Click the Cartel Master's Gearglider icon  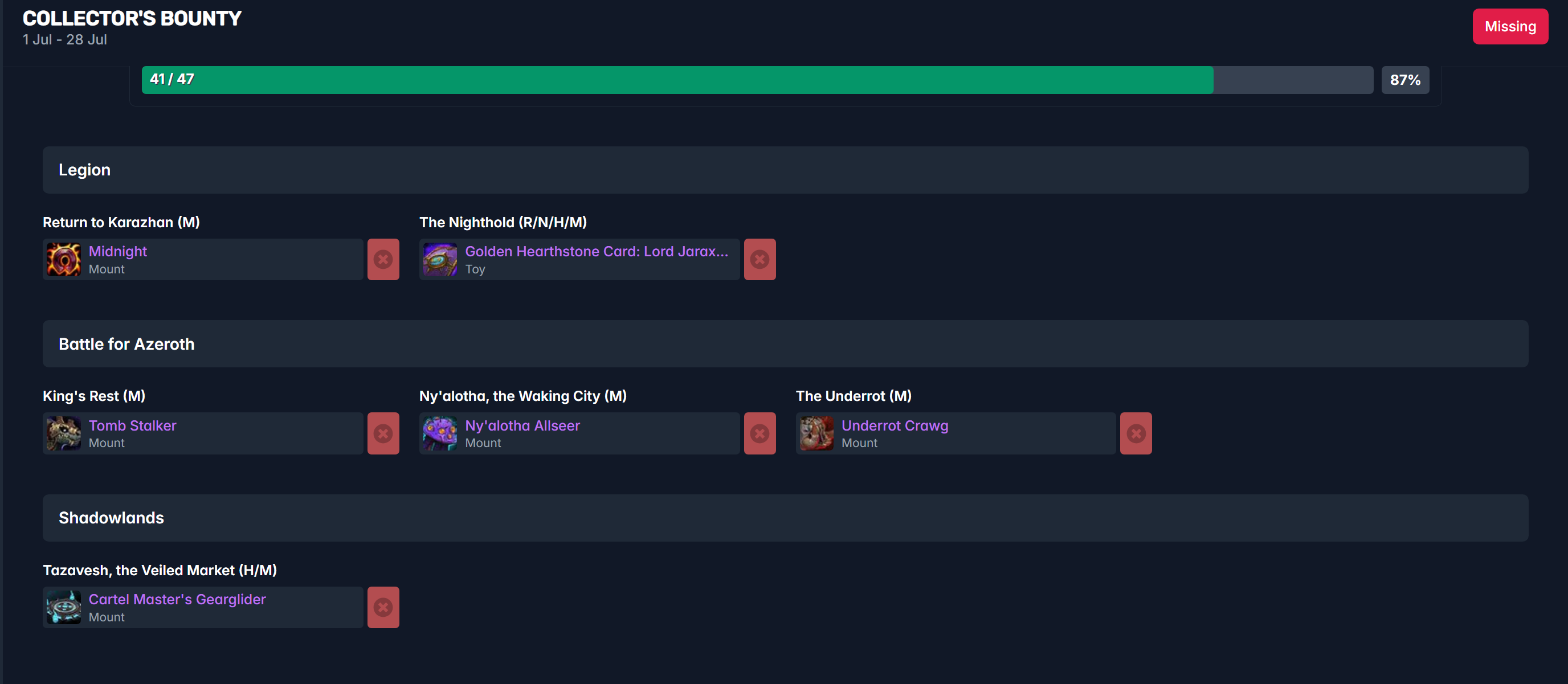pyautogui.click(x=63, y=607)
